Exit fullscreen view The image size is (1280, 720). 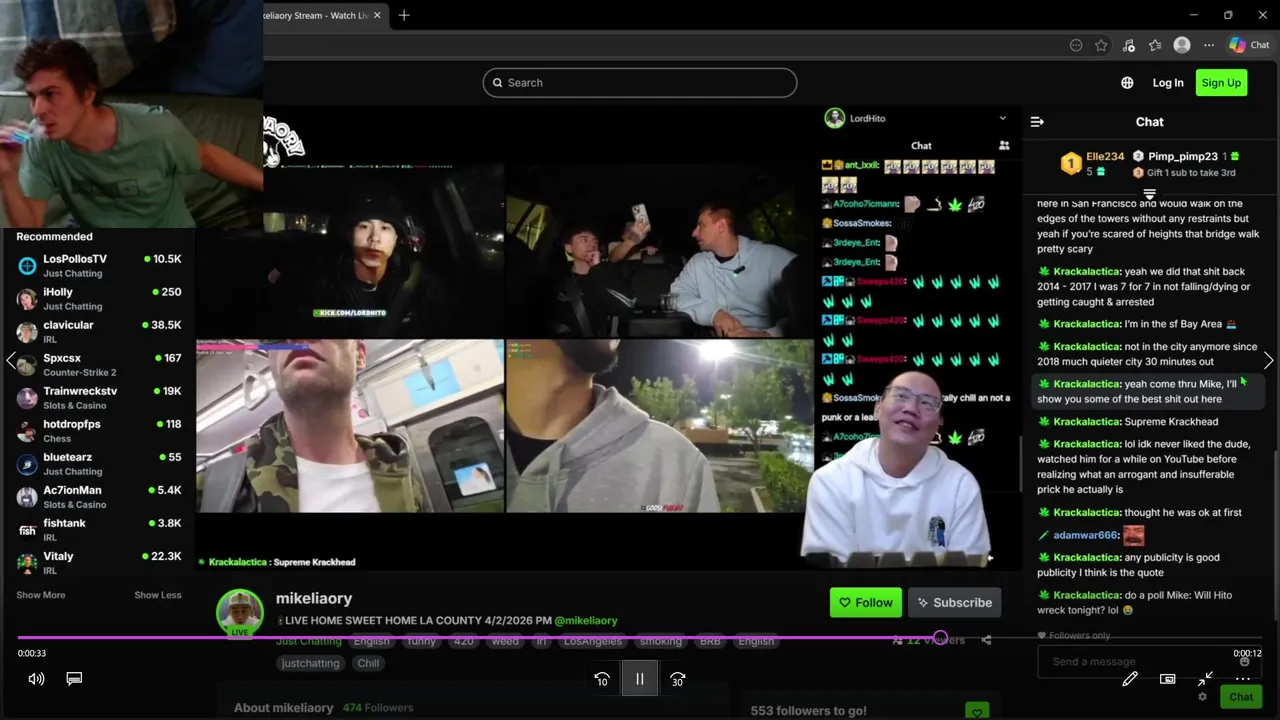click(1205, 679)
